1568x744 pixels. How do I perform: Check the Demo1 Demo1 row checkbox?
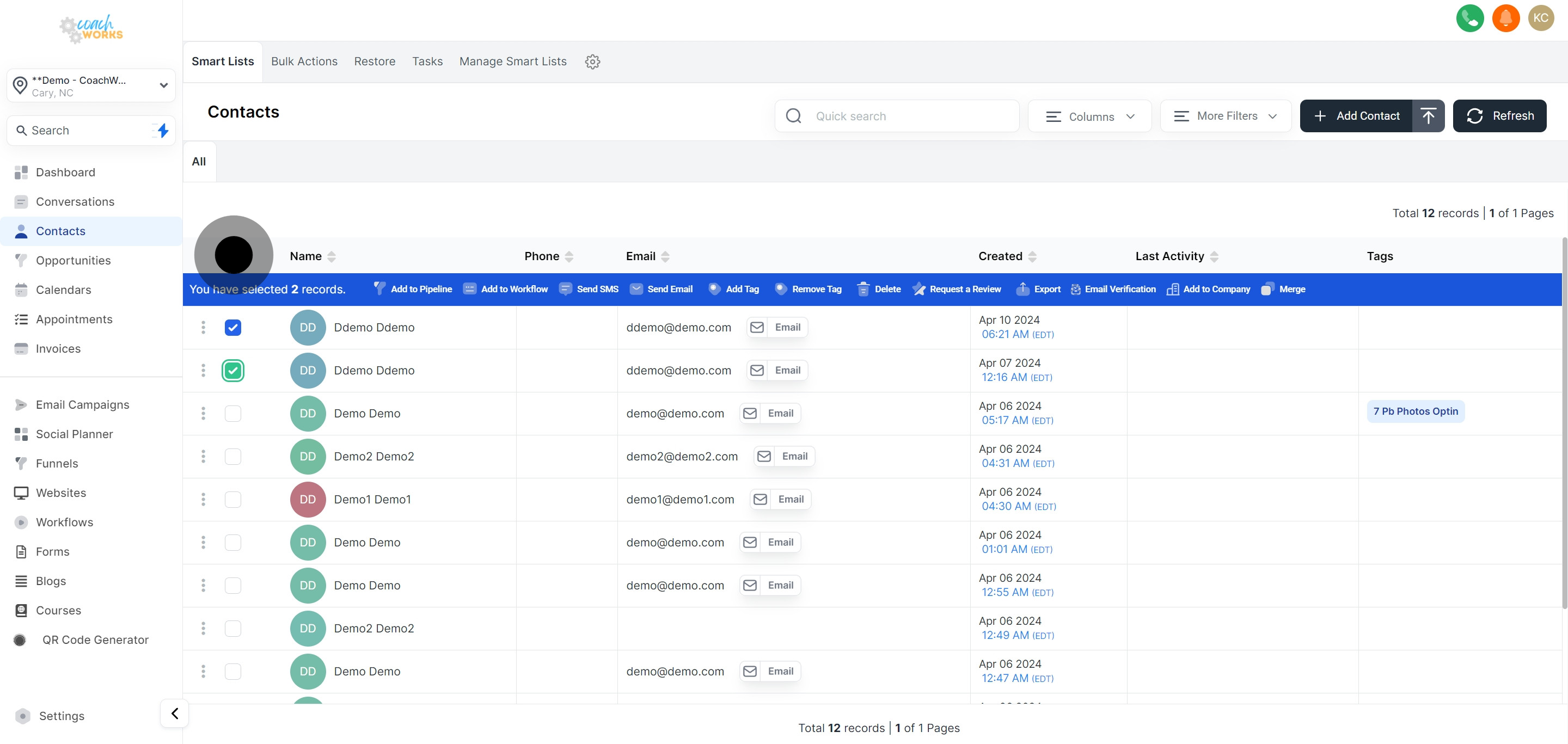(232, 500)
